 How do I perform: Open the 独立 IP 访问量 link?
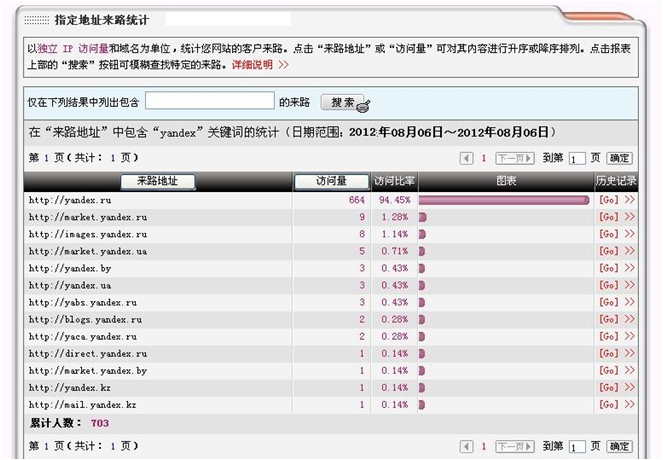pyautogui.click(x=73, y=49)
